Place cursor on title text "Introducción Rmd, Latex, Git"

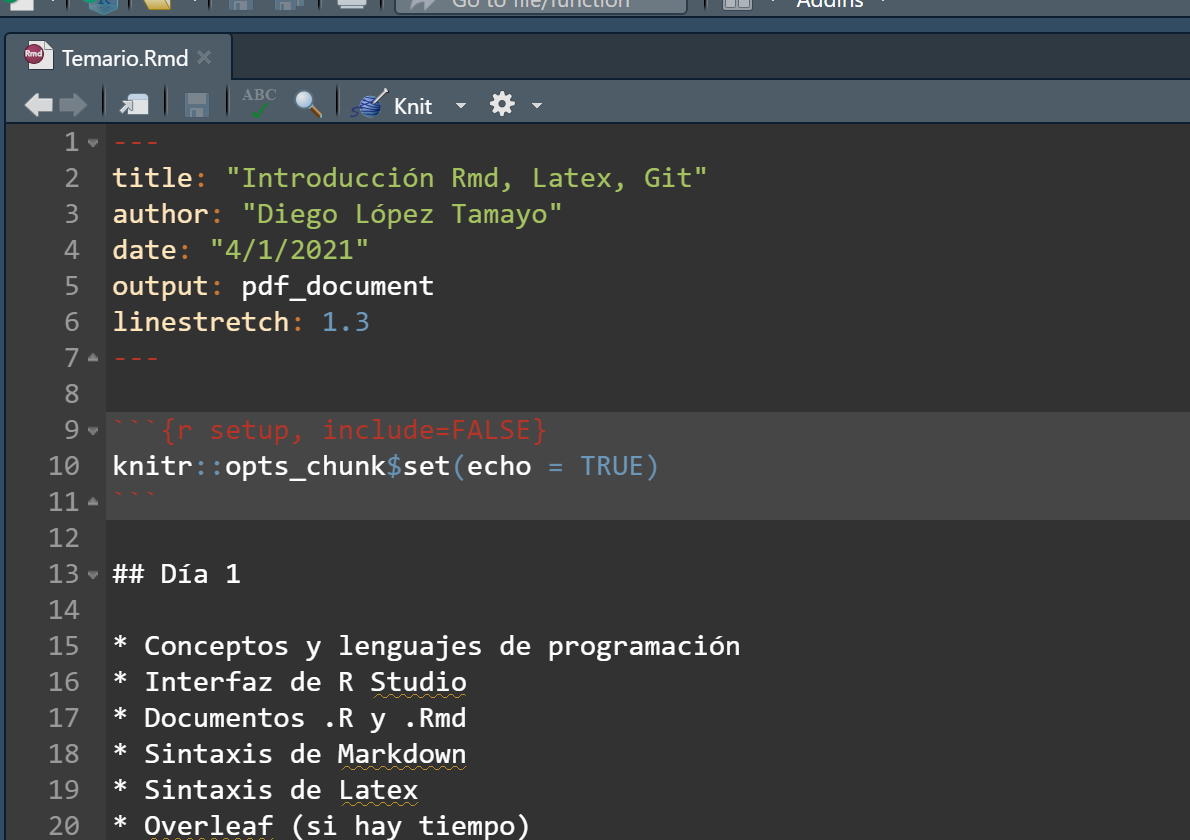tap(467, 178)
